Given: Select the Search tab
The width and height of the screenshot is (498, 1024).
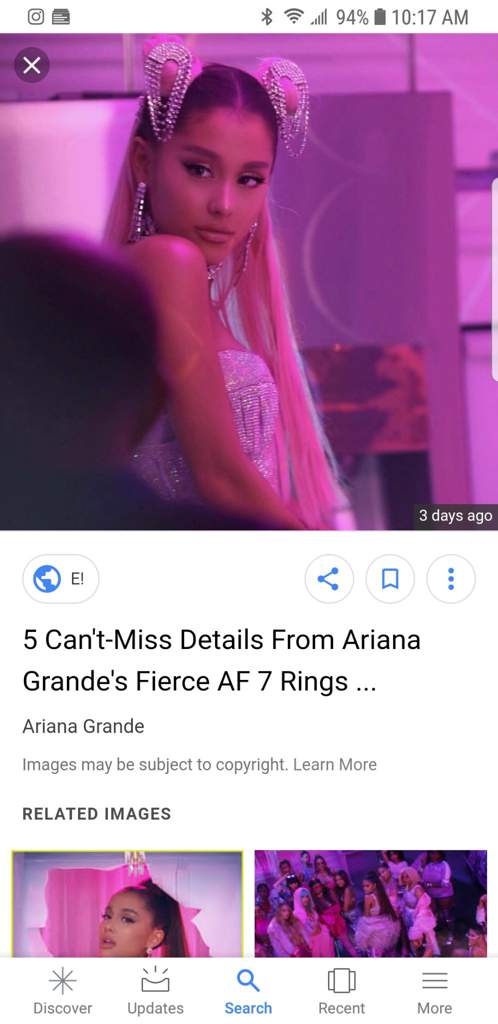Looking at the screenshot, I should coord(248,991).
